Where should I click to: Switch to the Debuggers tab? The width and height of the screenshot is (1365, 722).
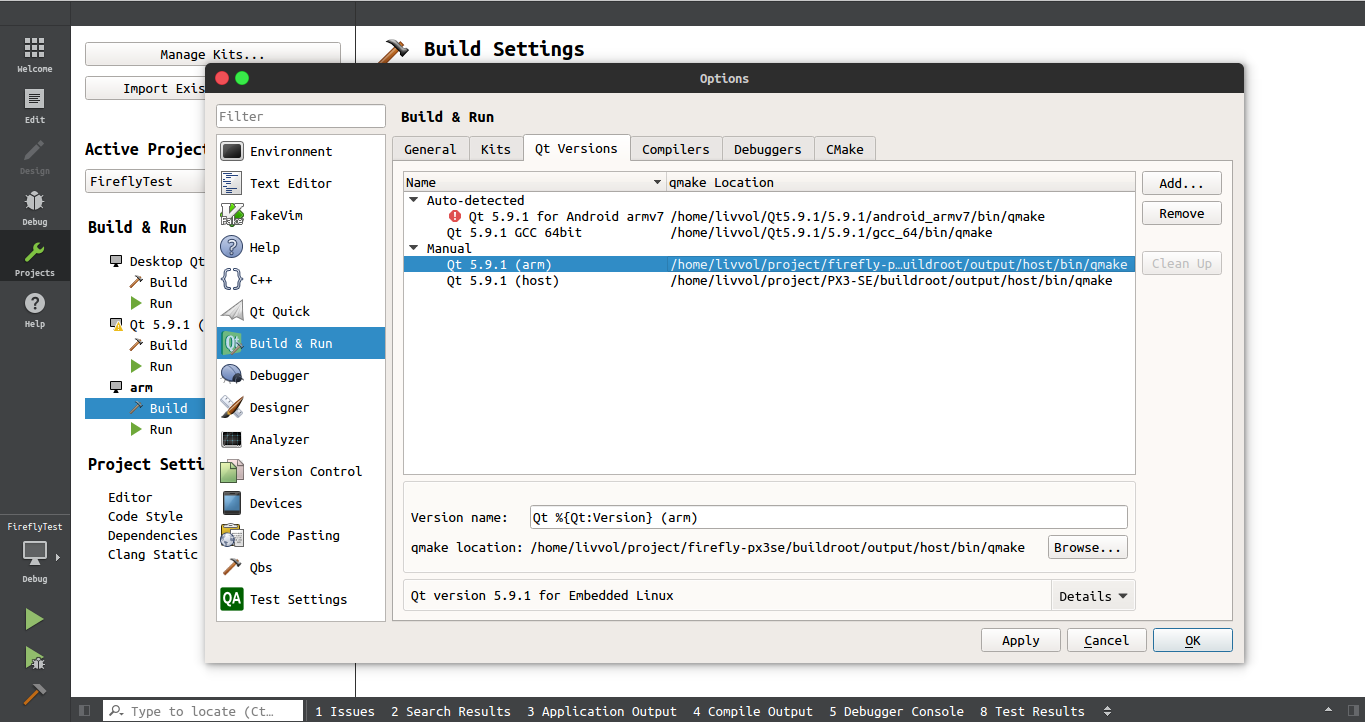pos(768,149)
